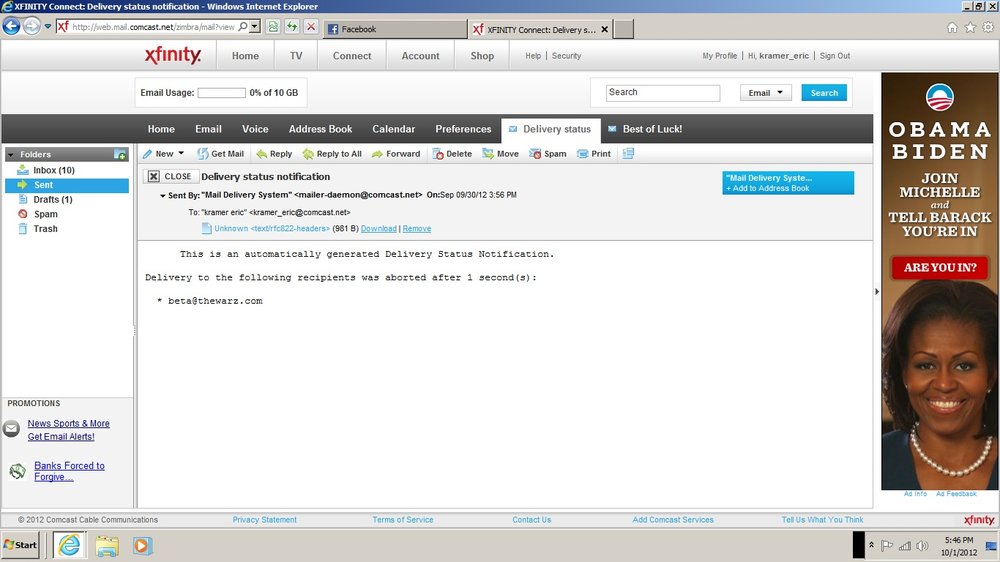Image resolution: width=1000 pixels, height=562 pixels.
Task: Collapse the ad sidebar with arrow handle
Action: click(x=877, y=292)
